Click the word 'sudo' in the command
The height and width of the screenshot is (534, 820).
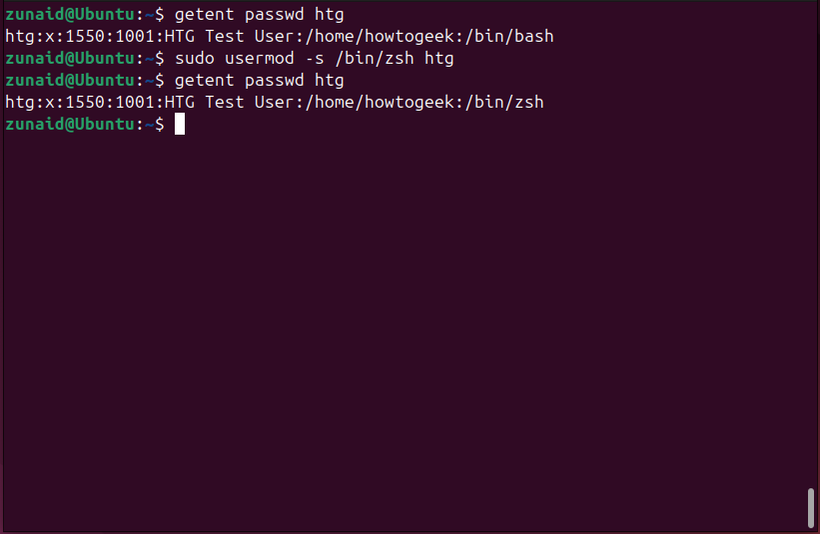pos(194,58)
